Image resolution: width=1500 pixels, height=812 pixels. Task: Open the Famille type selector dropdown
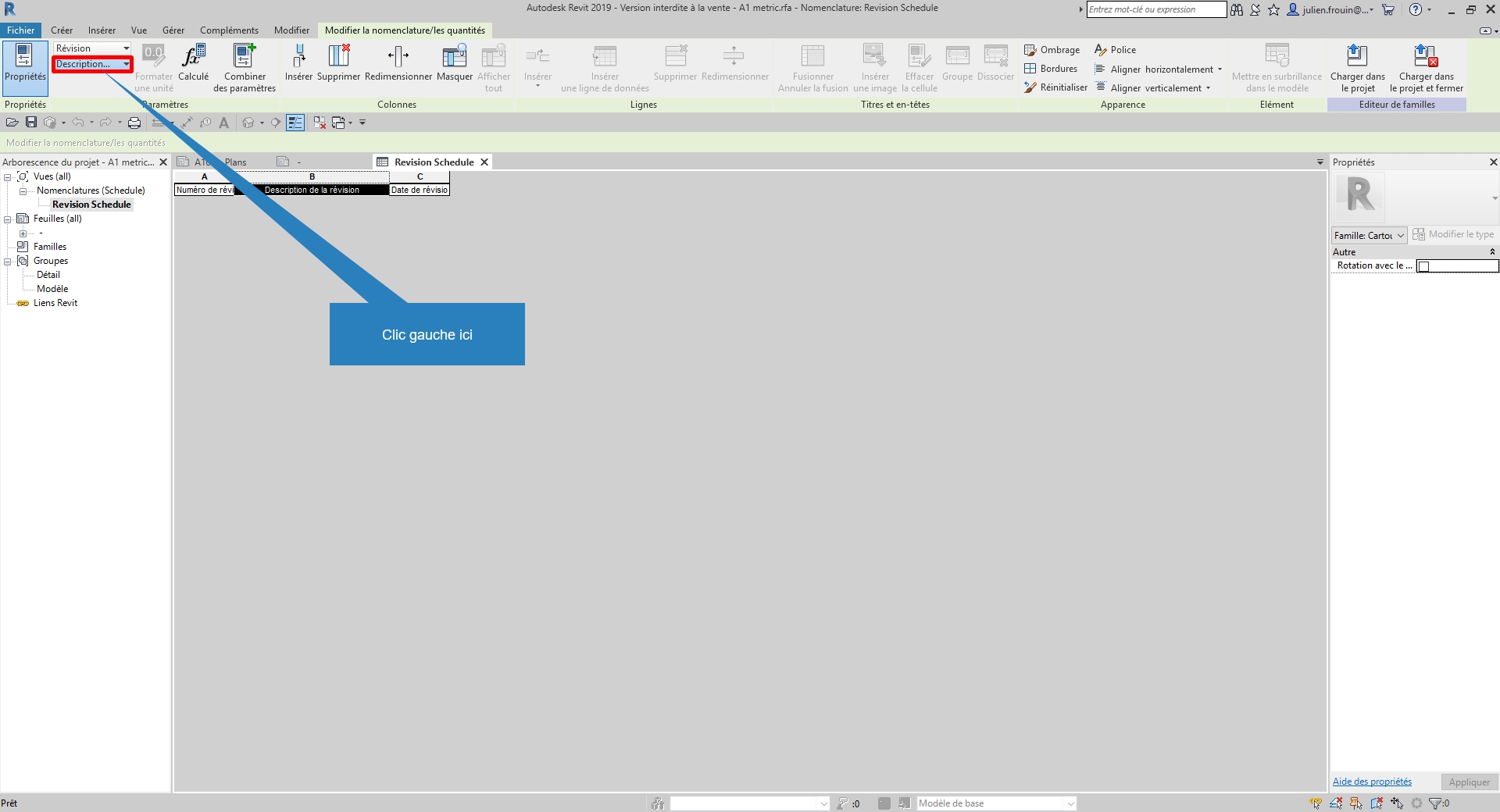[x=1401, y=235]
